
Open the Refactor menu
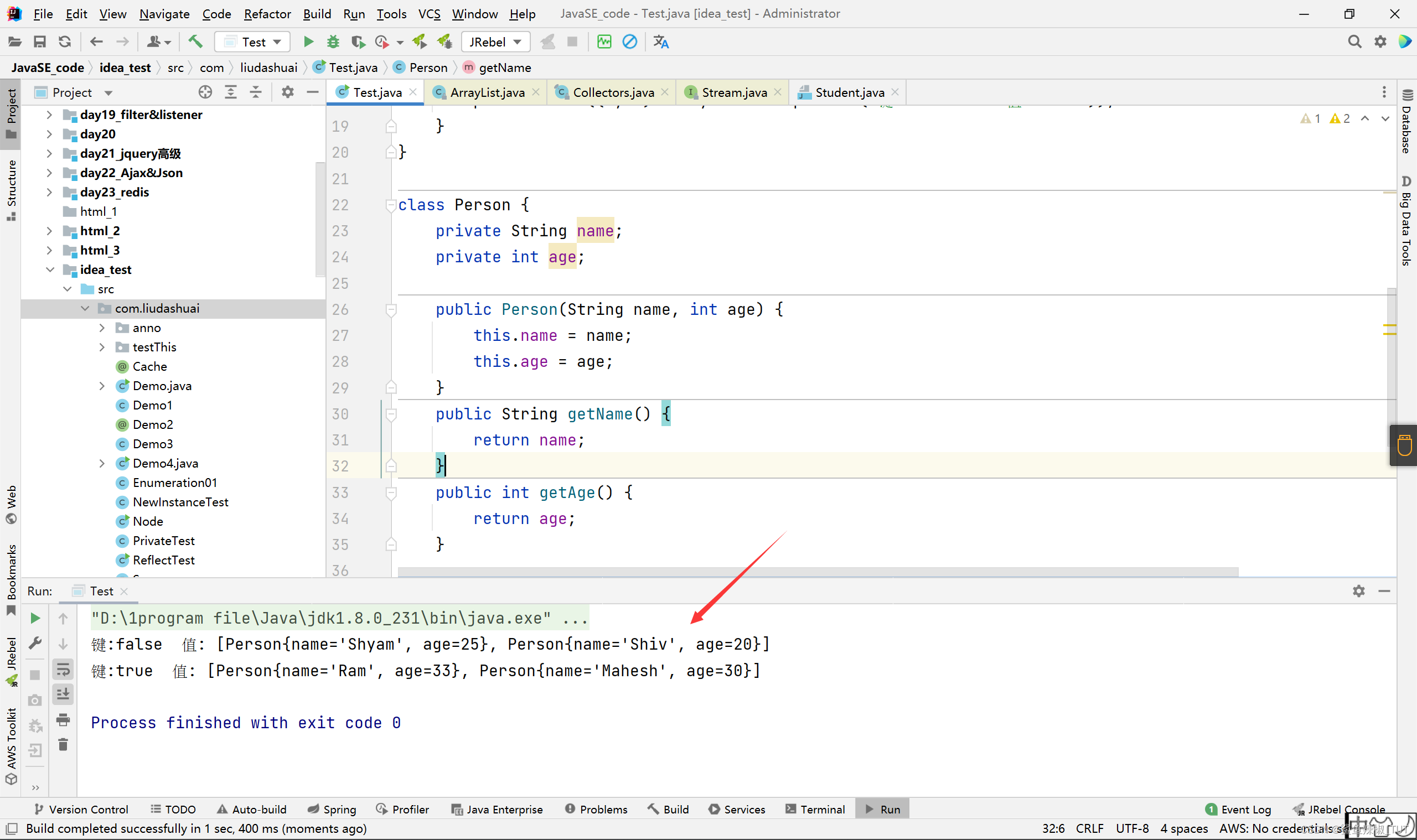[267, 14]
